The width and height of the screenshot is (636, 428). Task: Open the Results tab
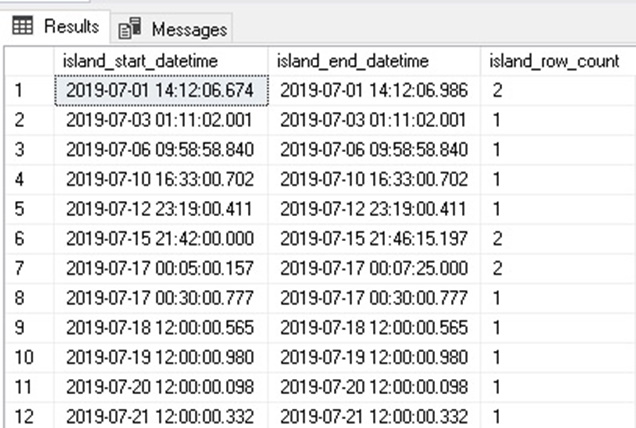55,26
